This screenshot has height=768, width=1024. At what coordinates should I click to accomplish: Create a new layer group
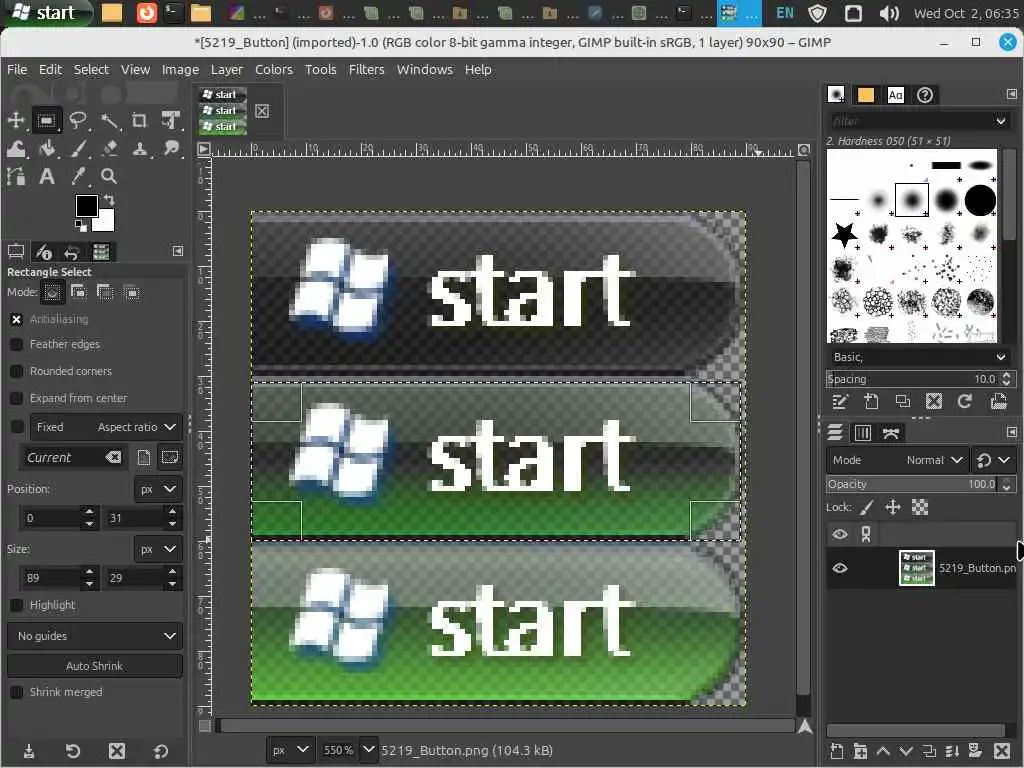(860, 751)
